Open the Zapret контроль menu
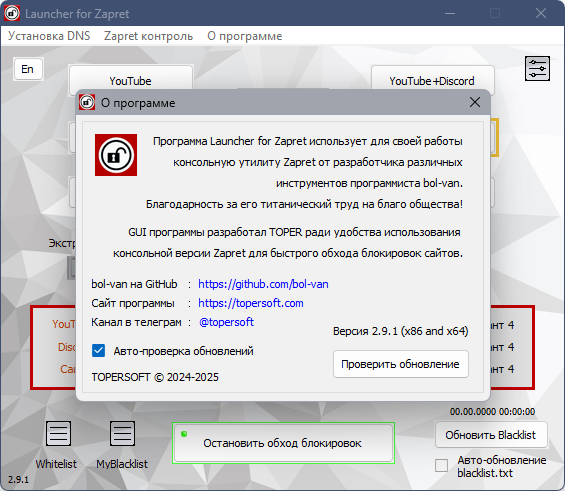This screenshot has height=491, width=565. 148,36
